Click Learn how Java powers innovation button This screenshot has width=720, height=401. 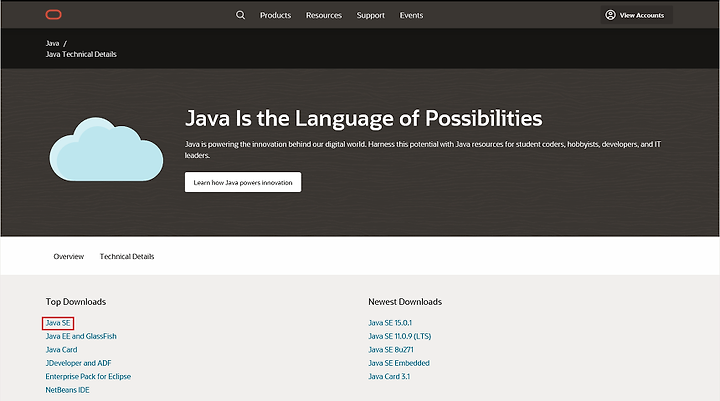pyautogui.click(x=243, y=182)
